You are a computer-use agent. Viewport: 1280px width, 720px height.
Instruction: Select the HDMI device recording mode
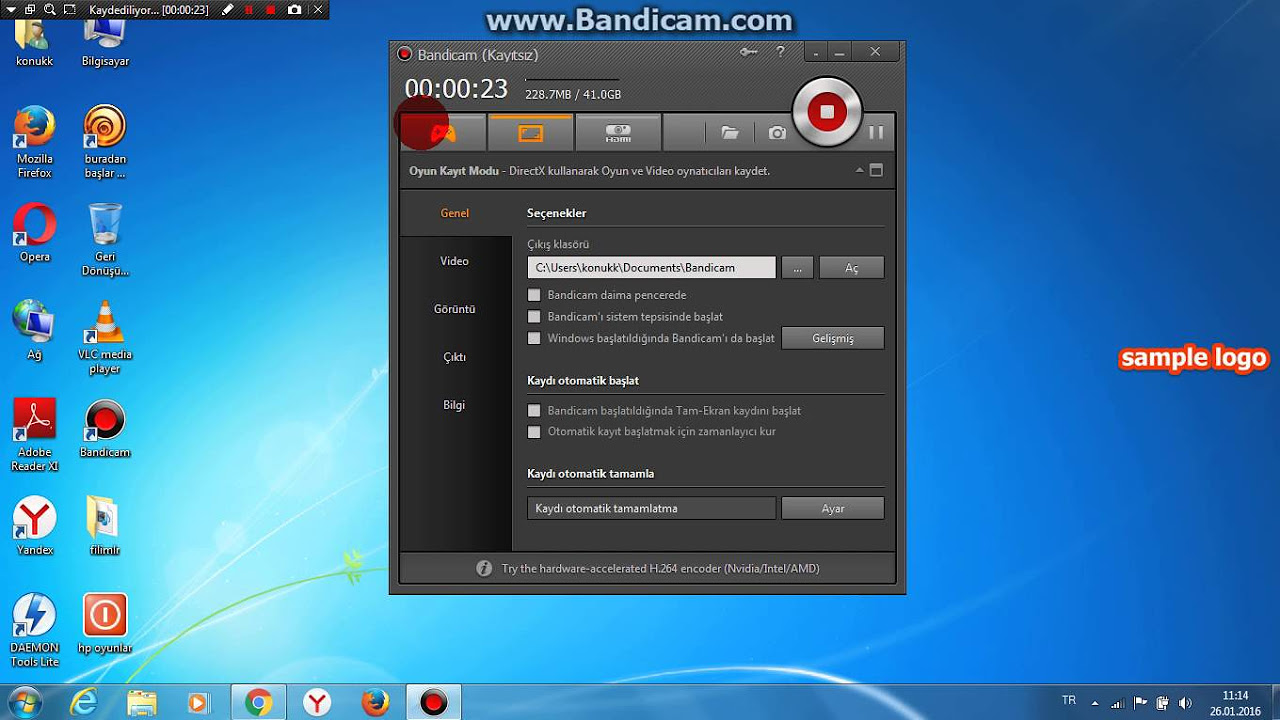click(618, 132)
